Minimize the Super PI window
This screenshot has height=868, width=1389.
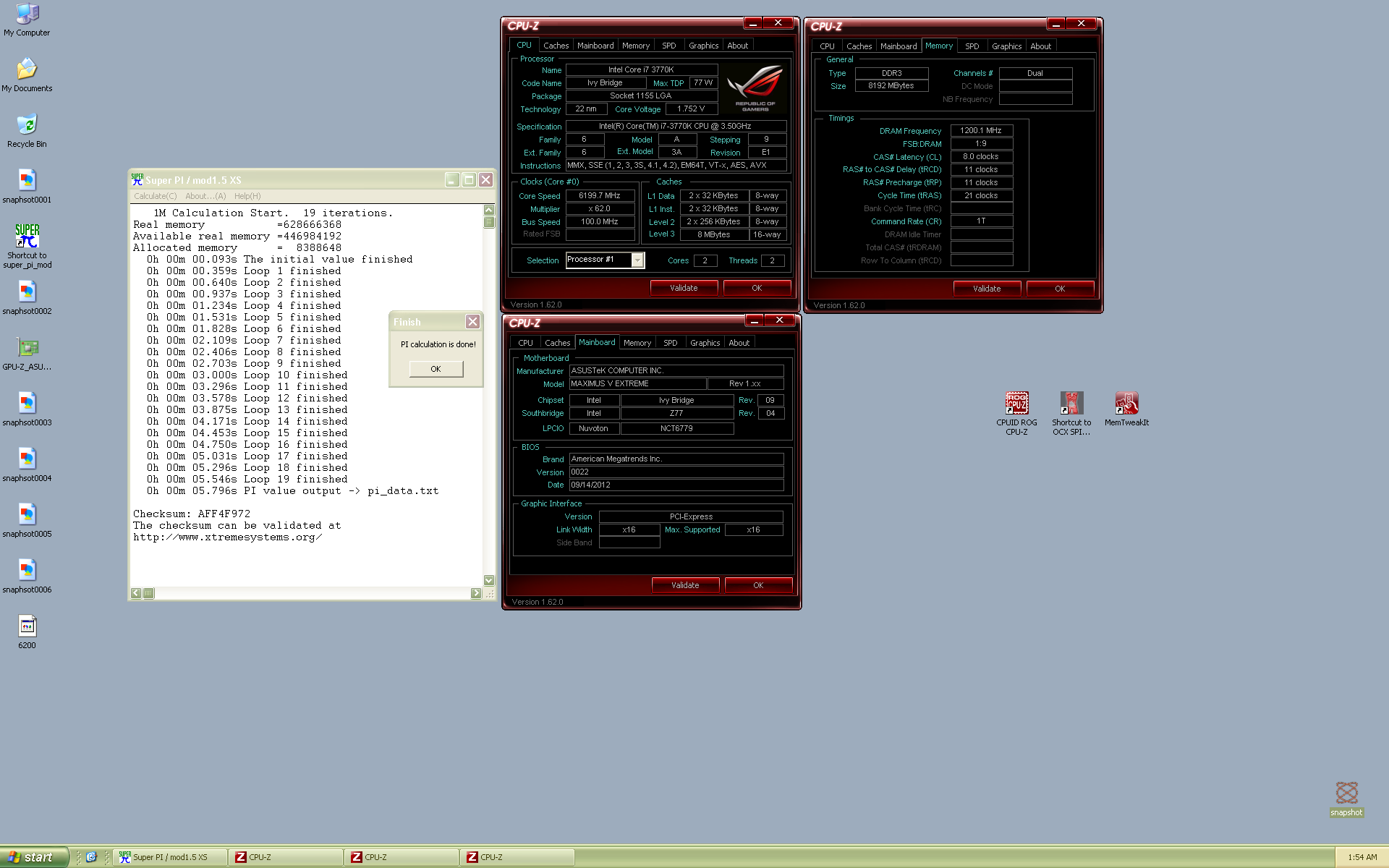[x=452, y=179]
